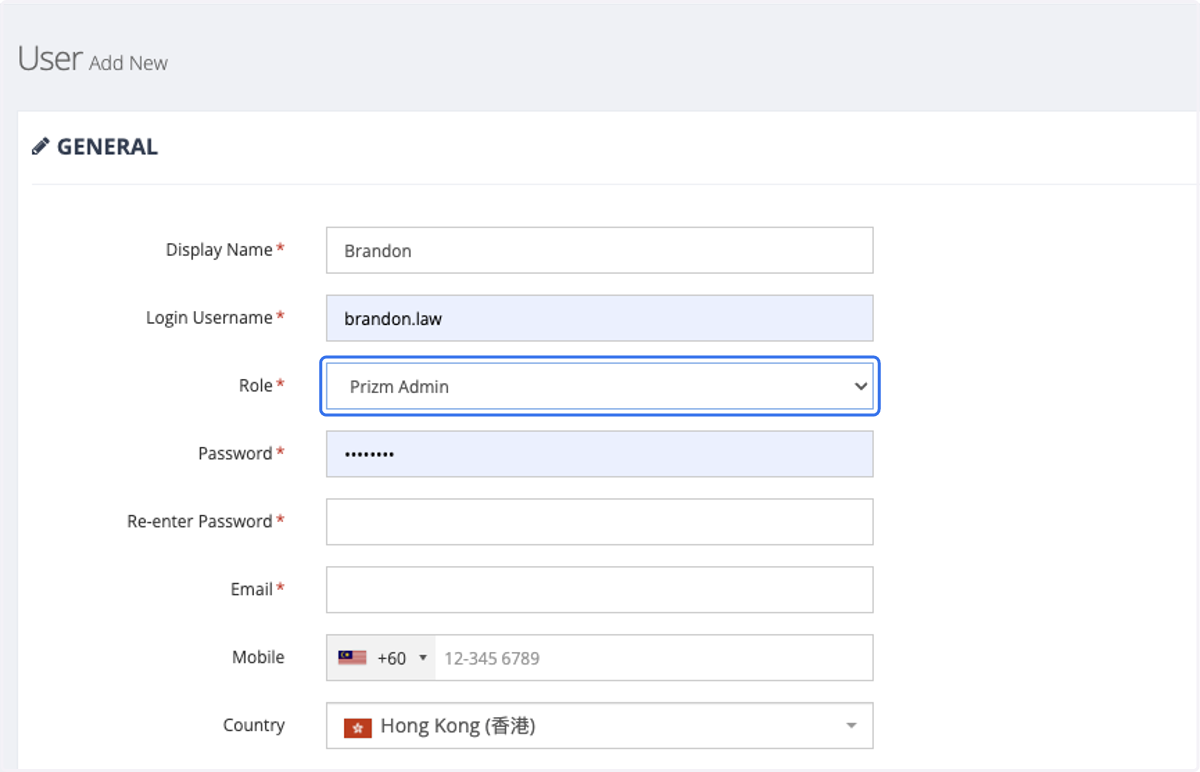Click the Mobile number input field
1200x772 pixels.
click(654, 658)
